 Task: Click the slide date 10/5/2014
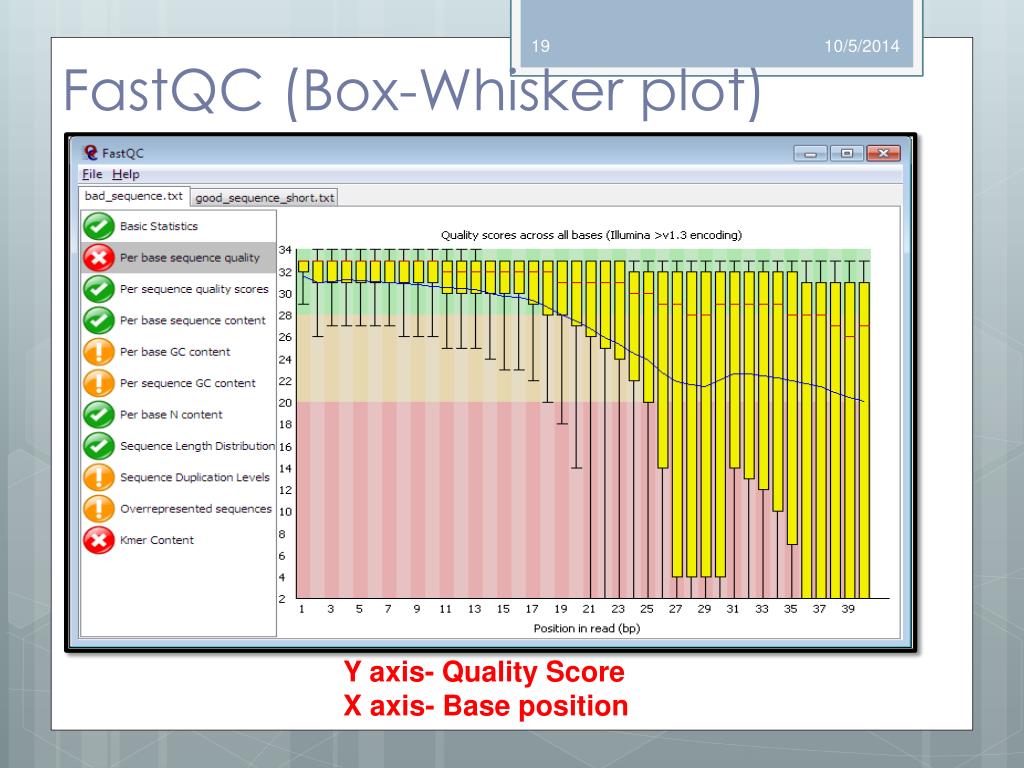(x=861, y=46)
